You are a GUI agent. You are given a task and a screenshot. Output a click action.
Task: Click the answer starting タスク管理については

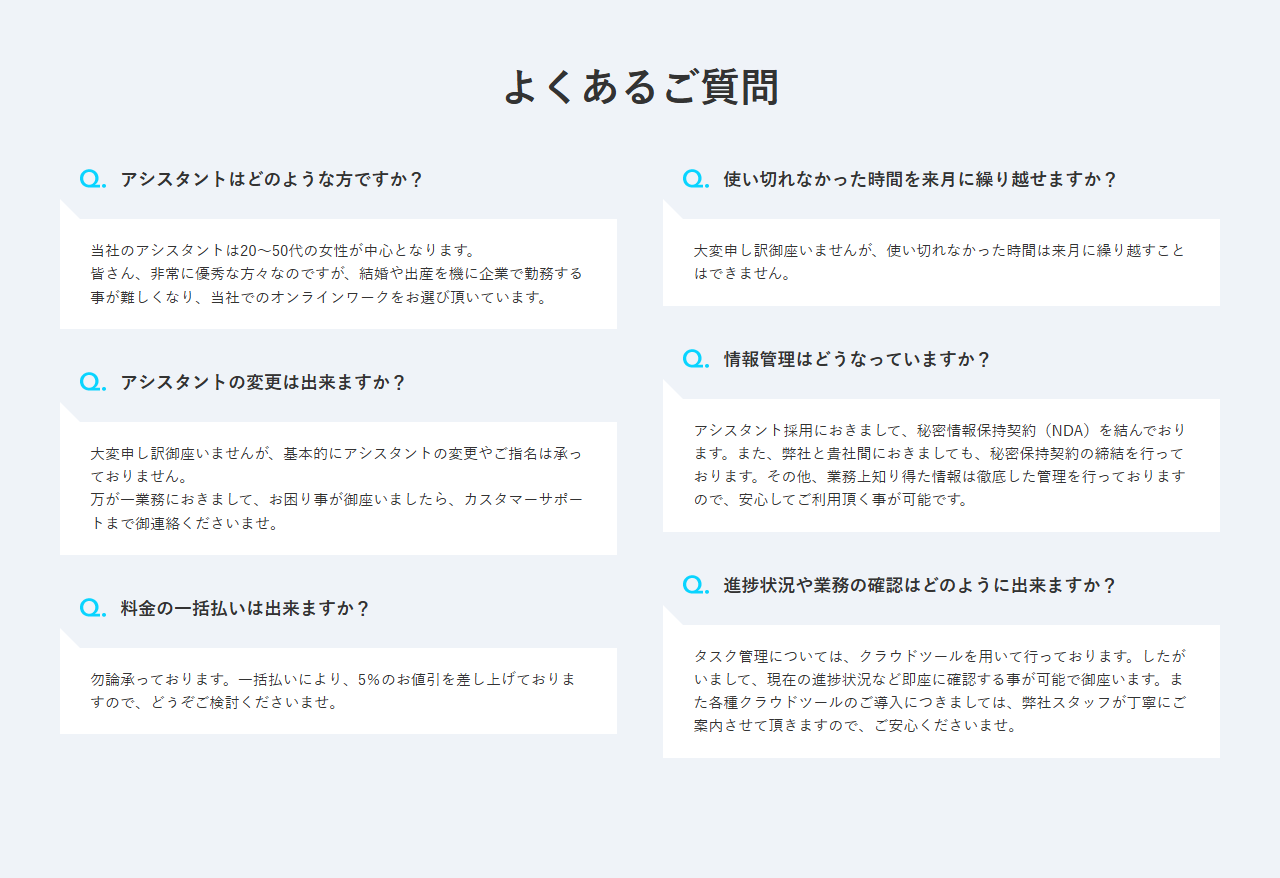click(941, 691)
